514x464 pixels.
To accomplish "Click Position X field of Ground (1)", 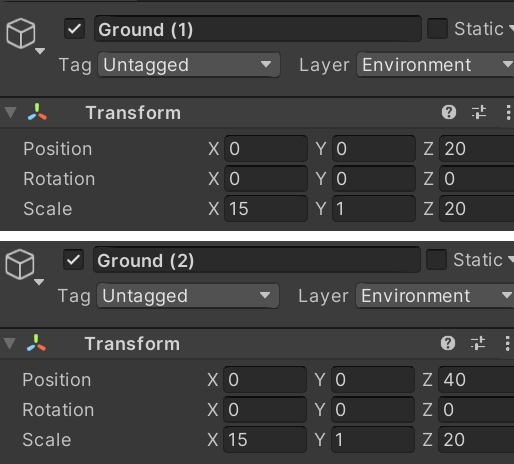I will click(266, 149).
